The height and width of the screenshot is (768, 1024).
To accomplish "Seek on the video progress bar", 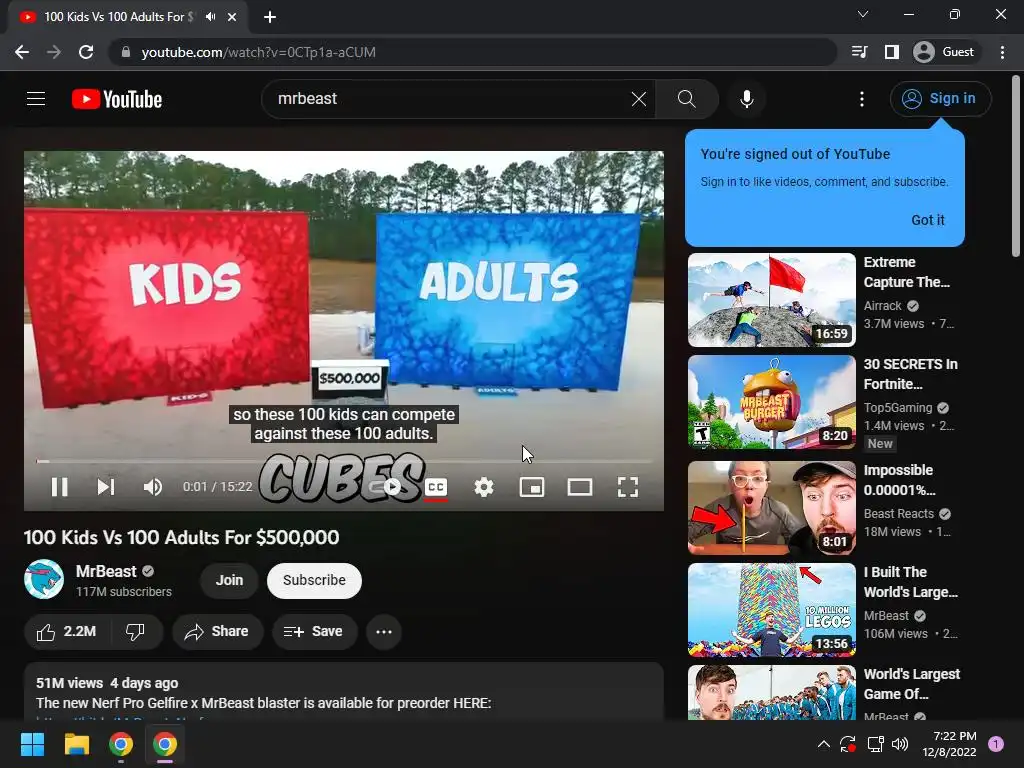I will [344, 461].
